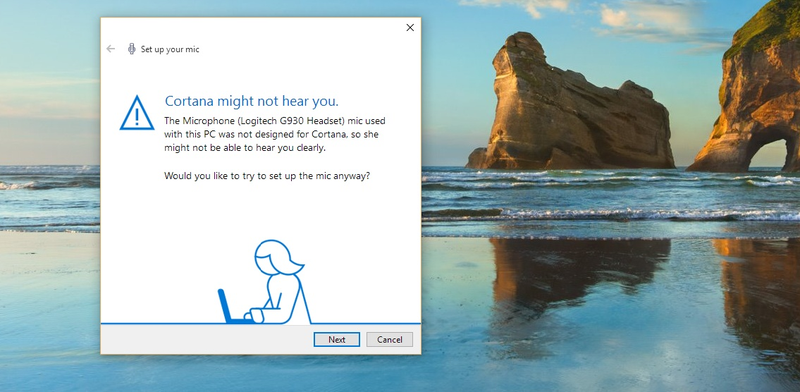The width and height of the screenshot is (800, 392).
Task: Click the microphone icon in title
Action: click(132, 49)
